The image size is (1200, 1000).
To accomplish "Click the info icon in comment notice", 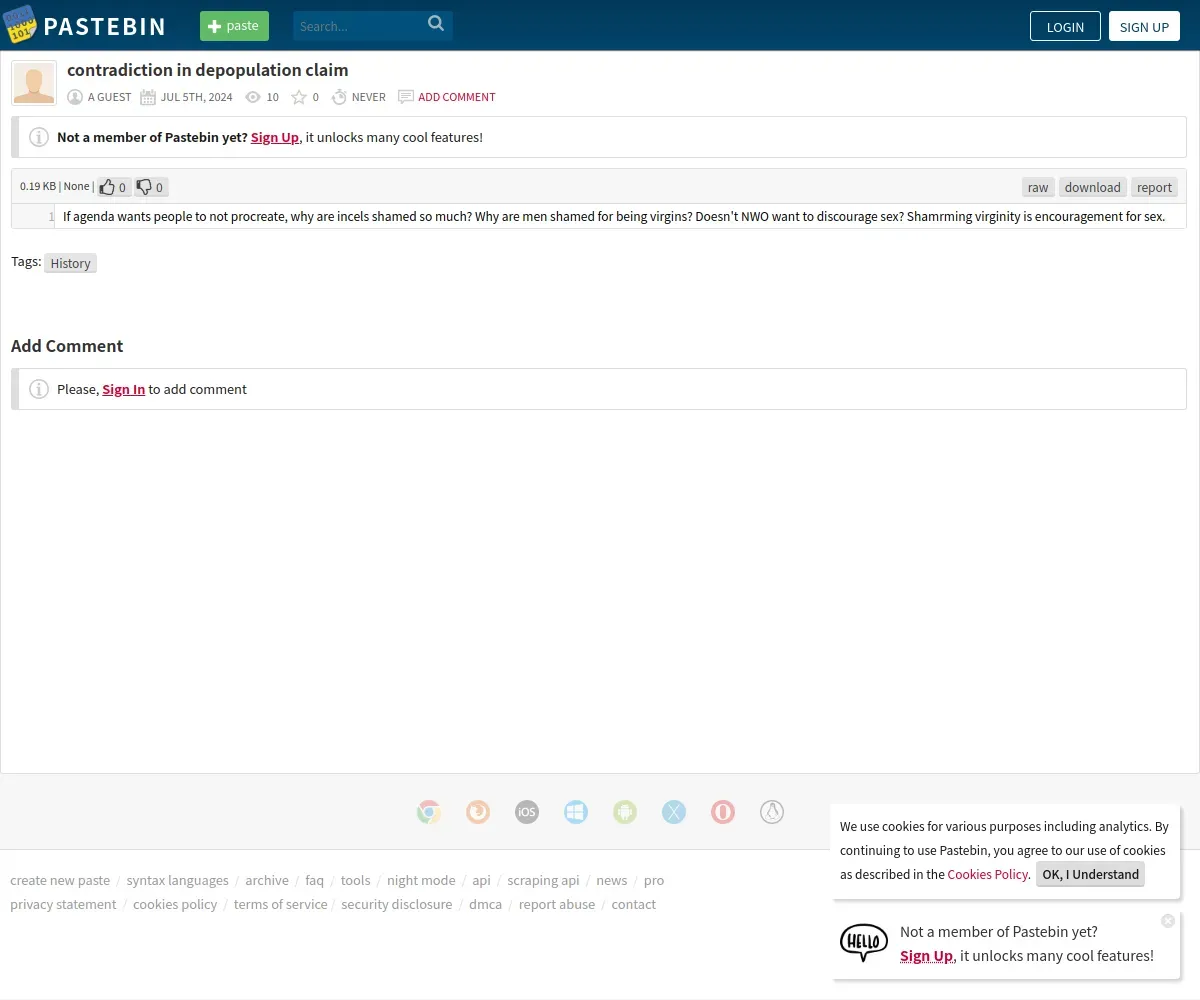I will (x=39, y=389).
